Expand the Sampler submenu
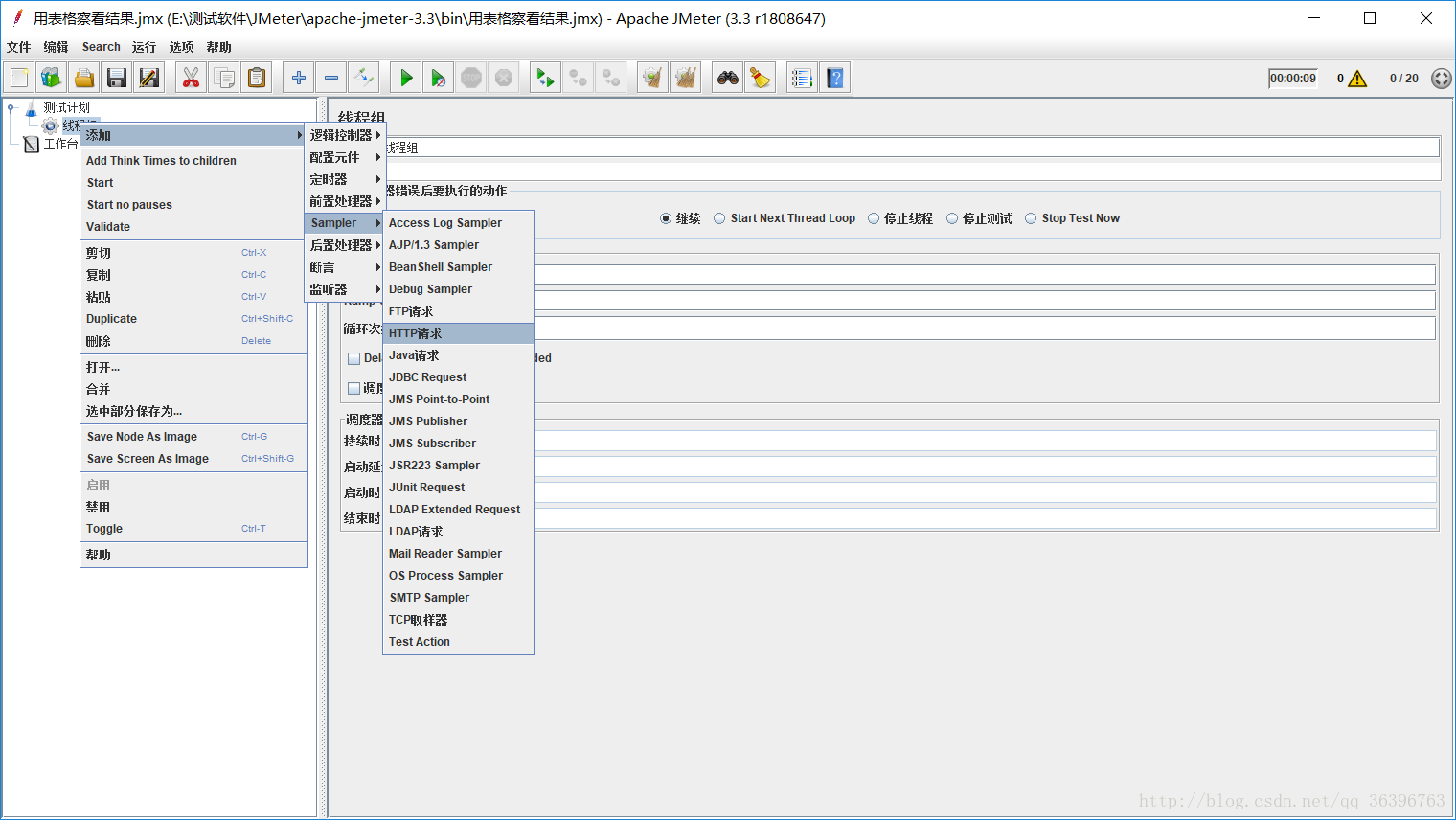The image size is (1456, 820). click(345, 223)
